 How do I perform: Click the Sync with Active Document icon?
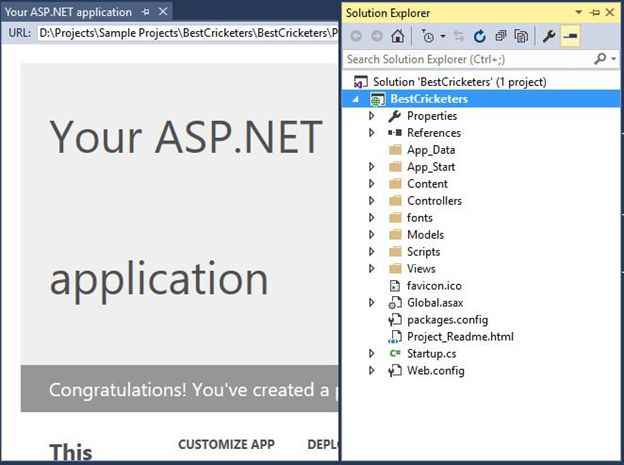pos(459,36)
